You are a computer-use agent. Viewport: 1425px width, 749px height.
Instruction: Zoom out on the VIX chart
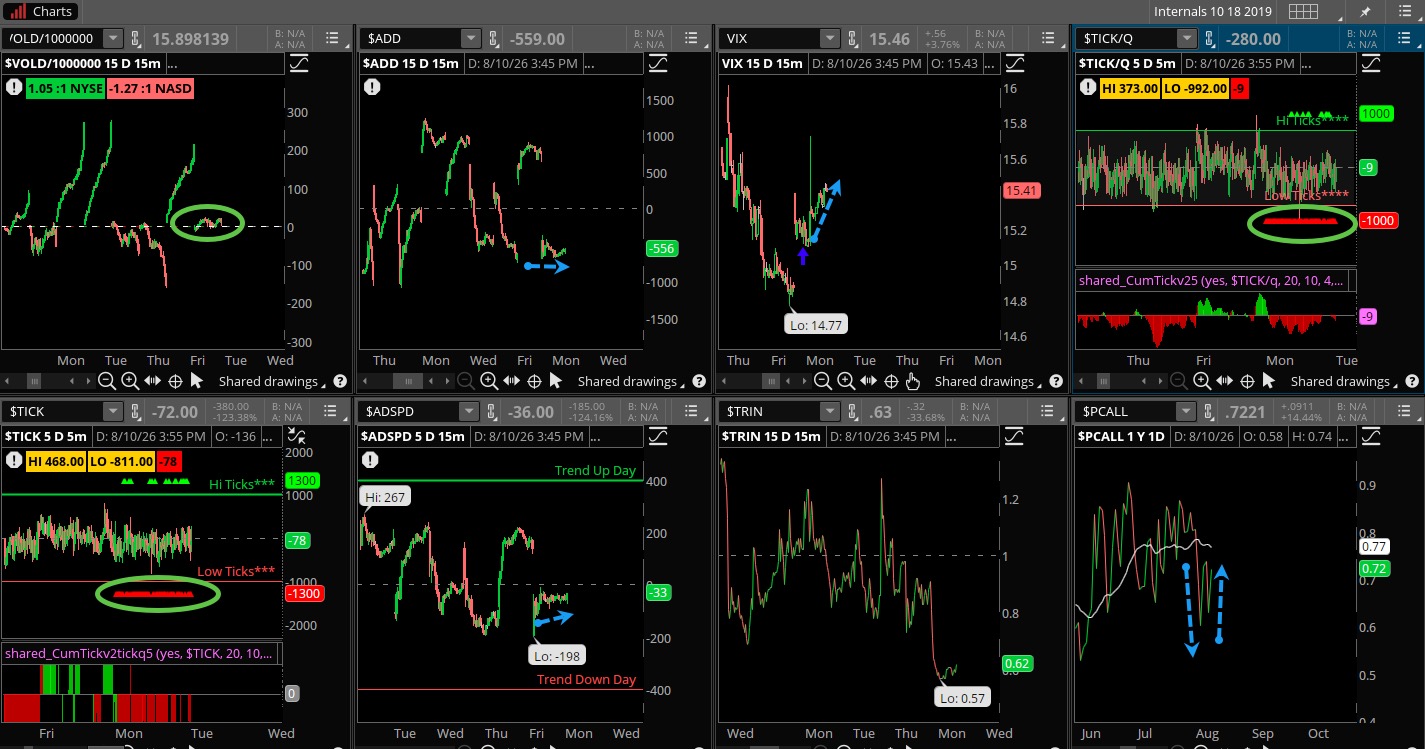coord(823,381)
